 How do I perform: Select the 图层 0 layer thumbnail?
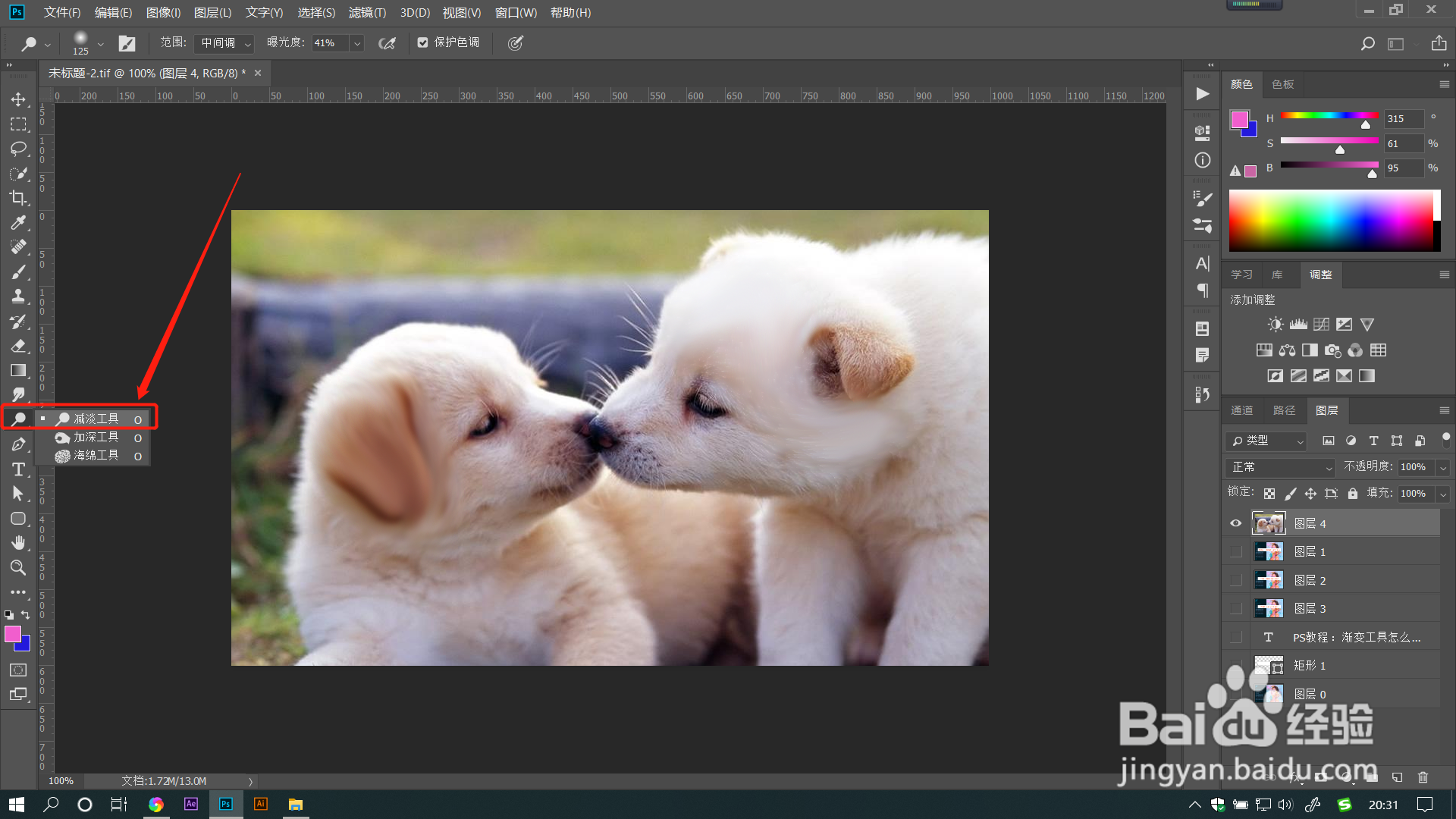click(x=1269, y=694)
